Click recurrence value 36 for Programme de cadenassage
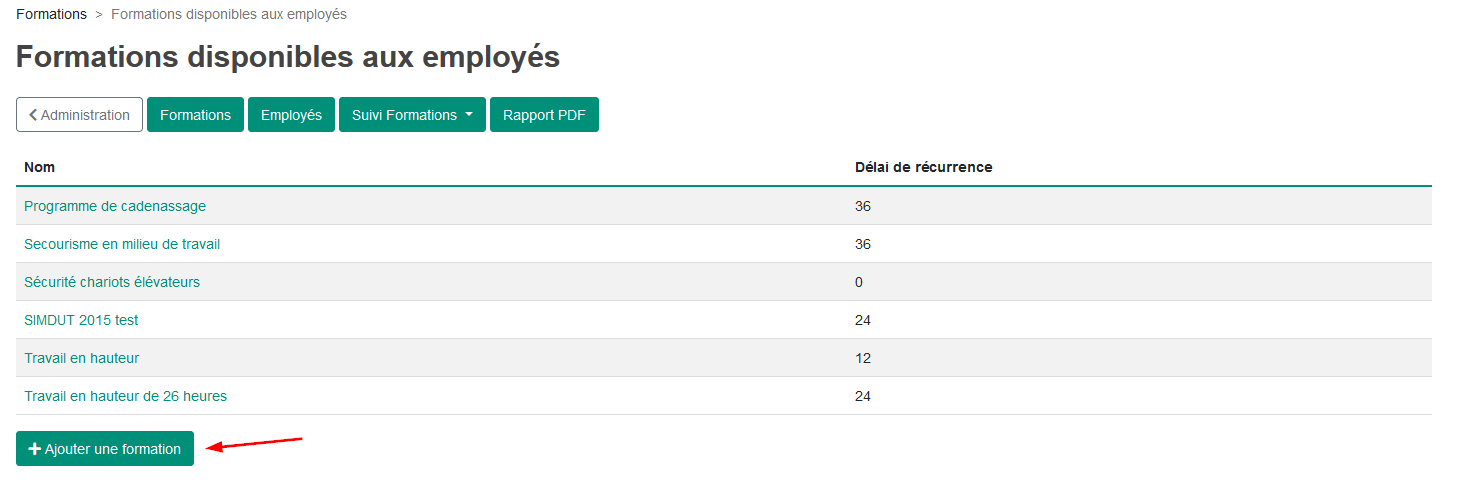1472x494 pixels. [863, 206]
